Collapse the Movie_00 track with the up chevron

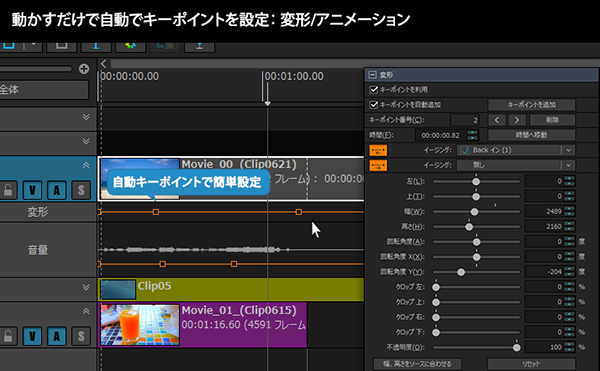pyautogui.click(x=86, y=165)
